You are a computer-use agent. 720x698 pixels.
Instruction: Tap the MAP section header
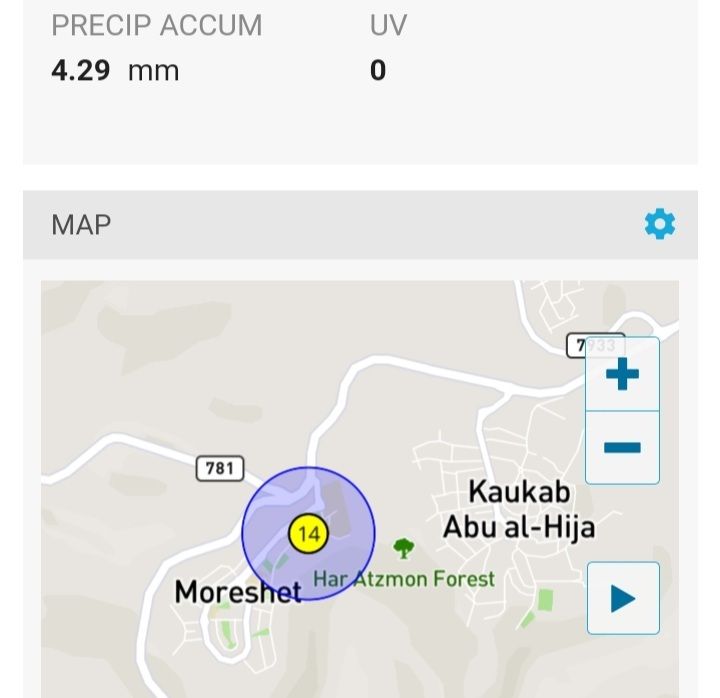81,224
